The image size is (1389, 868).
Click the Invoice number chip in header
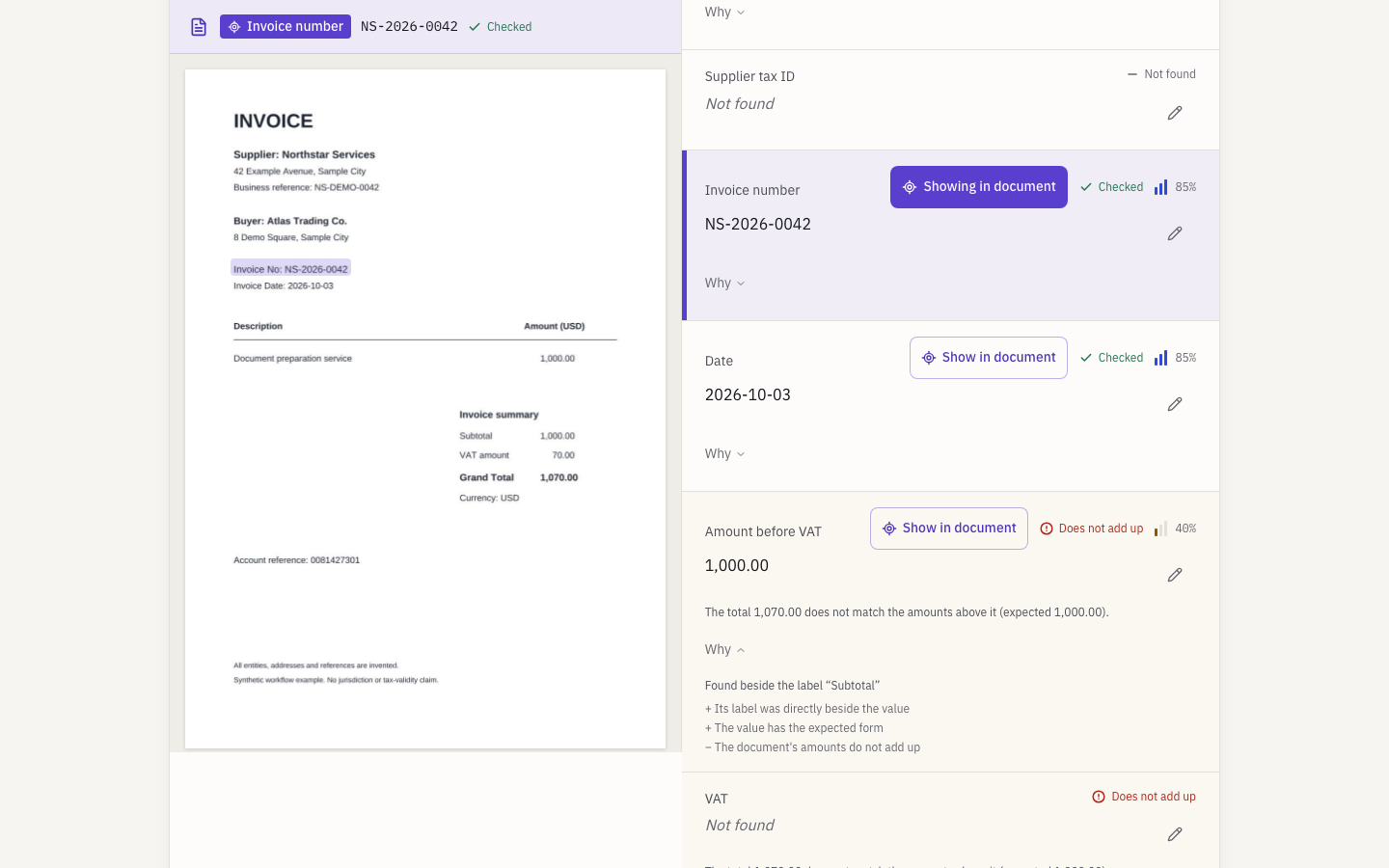coord(286,27)
